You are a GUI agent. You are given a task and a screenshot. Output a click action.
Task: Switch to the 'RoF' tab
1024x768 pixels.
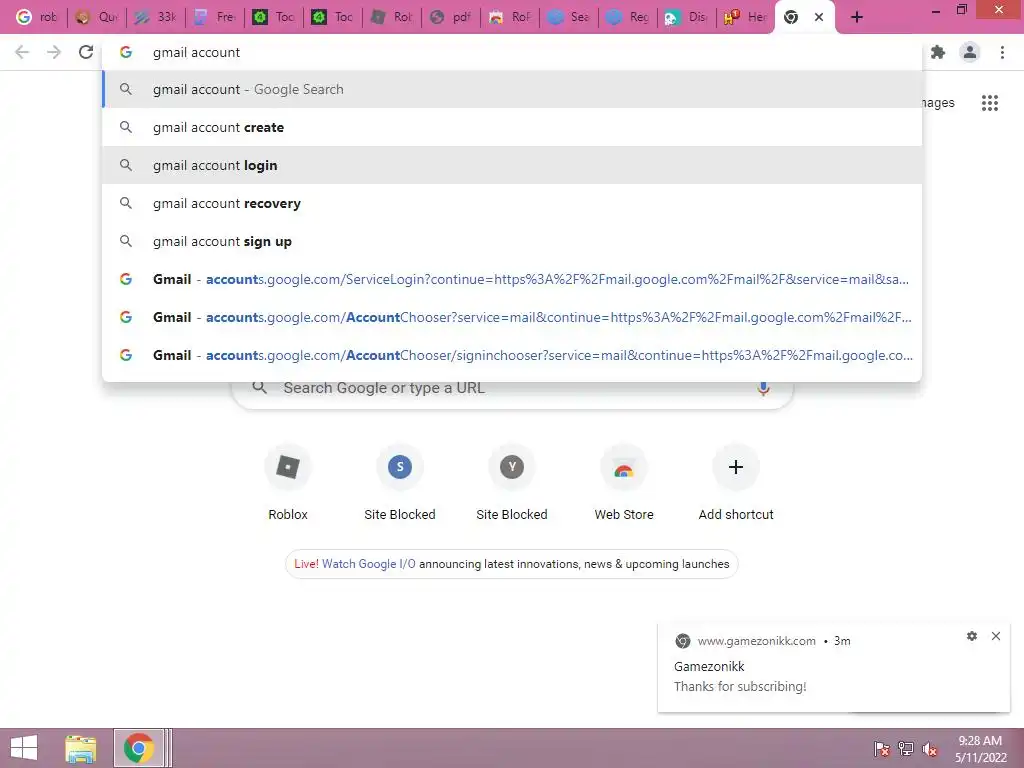tap(509, 17)
